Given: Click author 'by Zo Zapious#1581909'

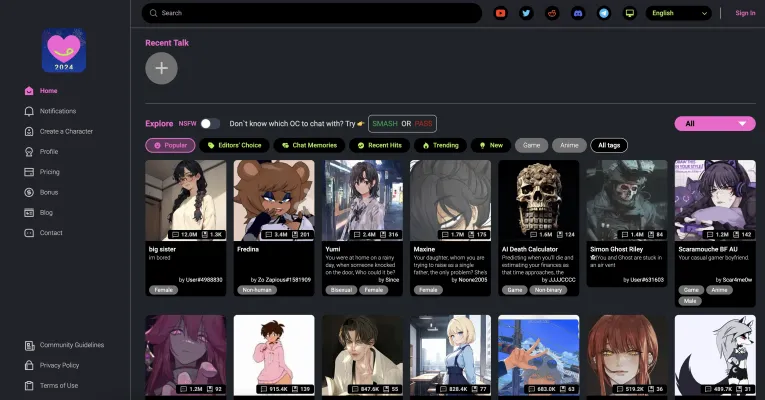Looking at the screenshot, I should click(281, 280).
